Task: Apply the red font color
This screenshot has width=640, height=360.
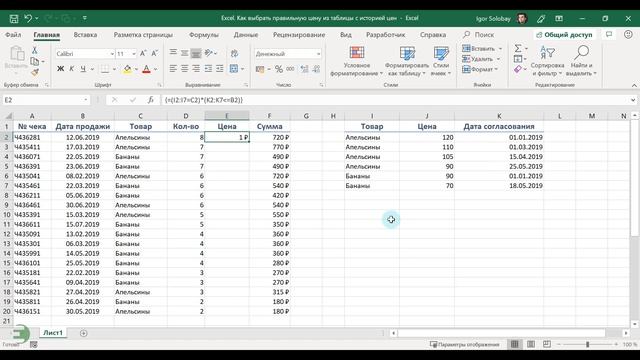Action: pos(146,69)
